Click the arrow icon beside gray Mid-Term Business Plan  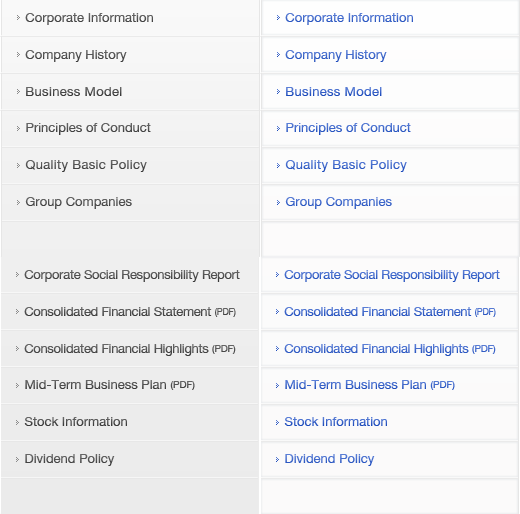tap(17, 385)
